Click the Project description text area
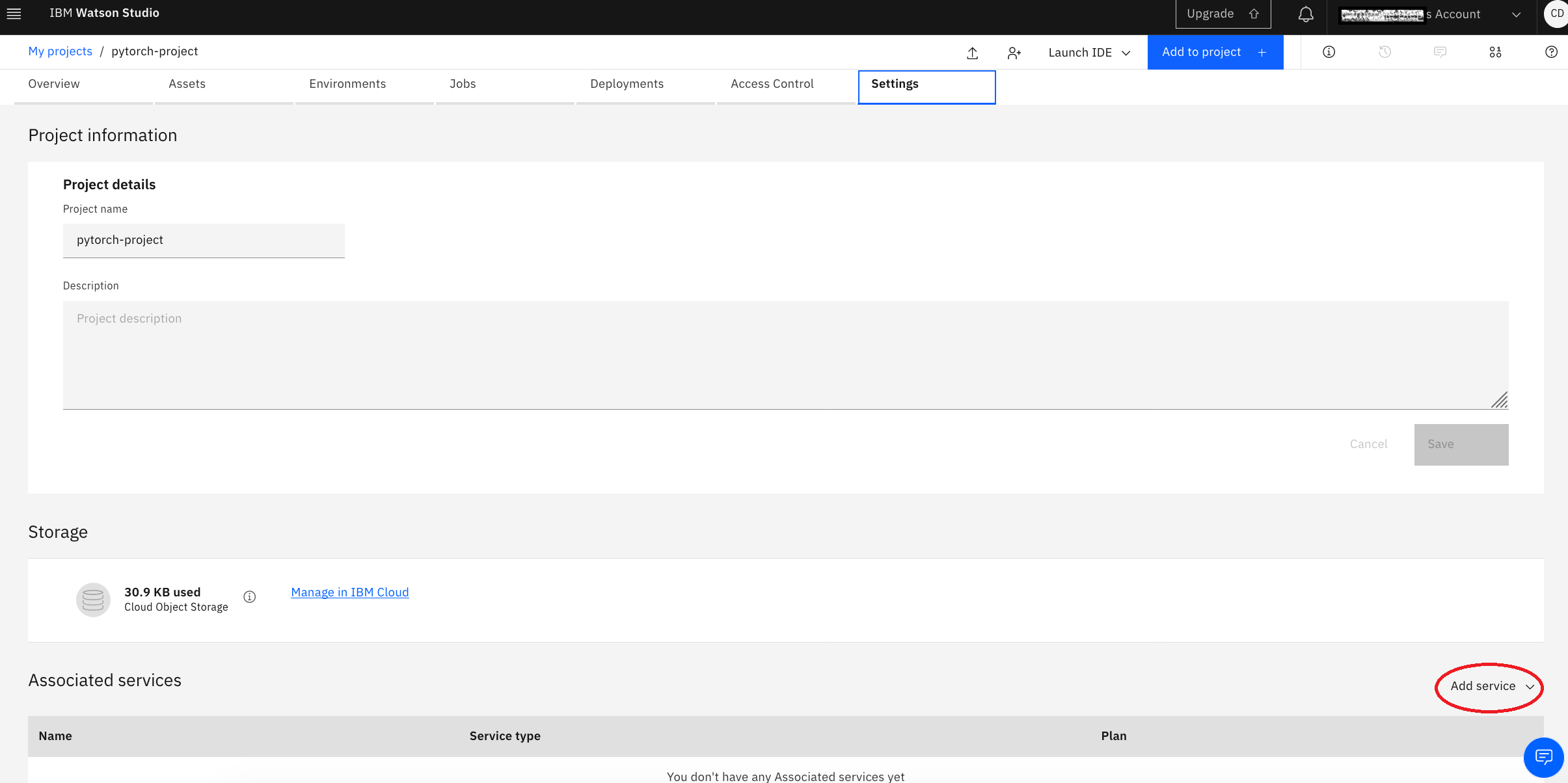The width and height of the screenshot is (1568, 783). click(x=785, y=354)
